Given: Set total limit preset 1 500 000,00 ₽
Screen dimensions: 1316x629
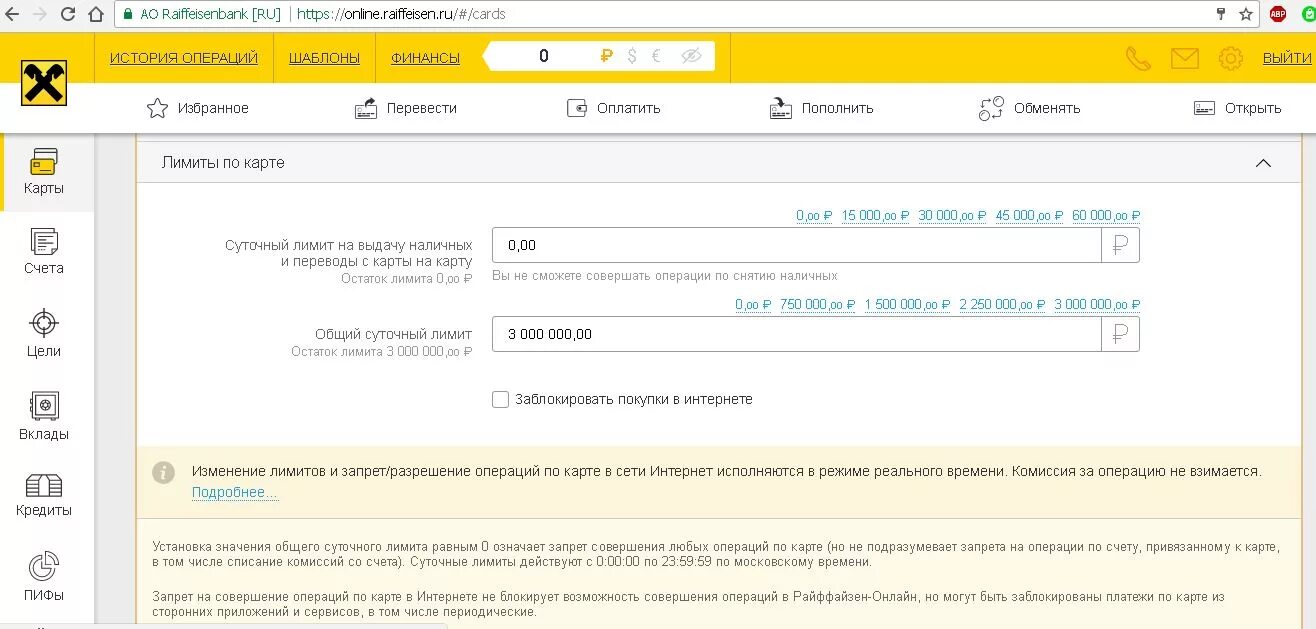Looking at the screenshot, I should click(907, 304).
